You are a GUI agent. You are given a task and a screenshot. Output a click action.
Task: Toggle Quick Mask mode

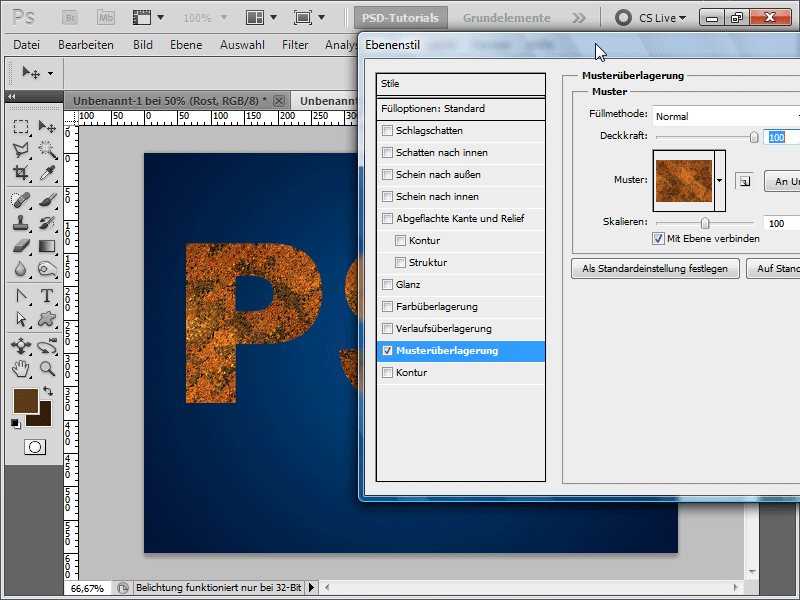pos(35,447)
